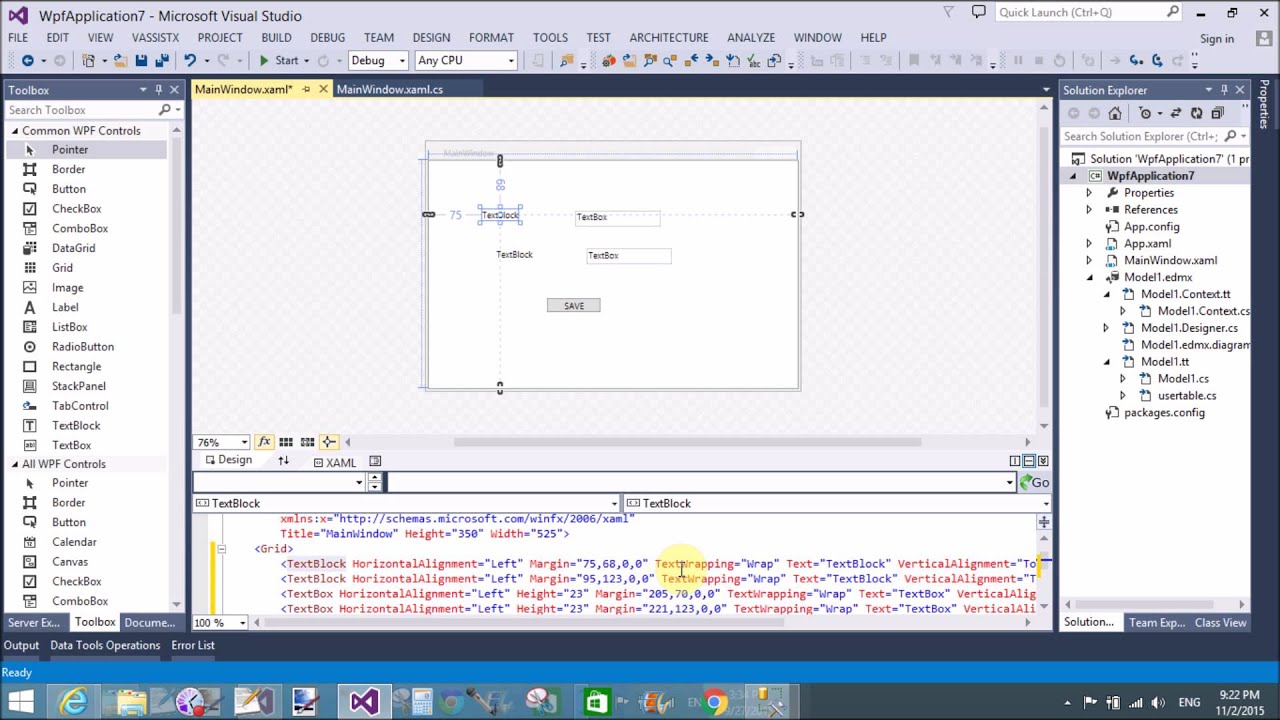Click the Pending Changes Filter clock icon
This screenshot has height=720, width=1280.
(1146, 113)
